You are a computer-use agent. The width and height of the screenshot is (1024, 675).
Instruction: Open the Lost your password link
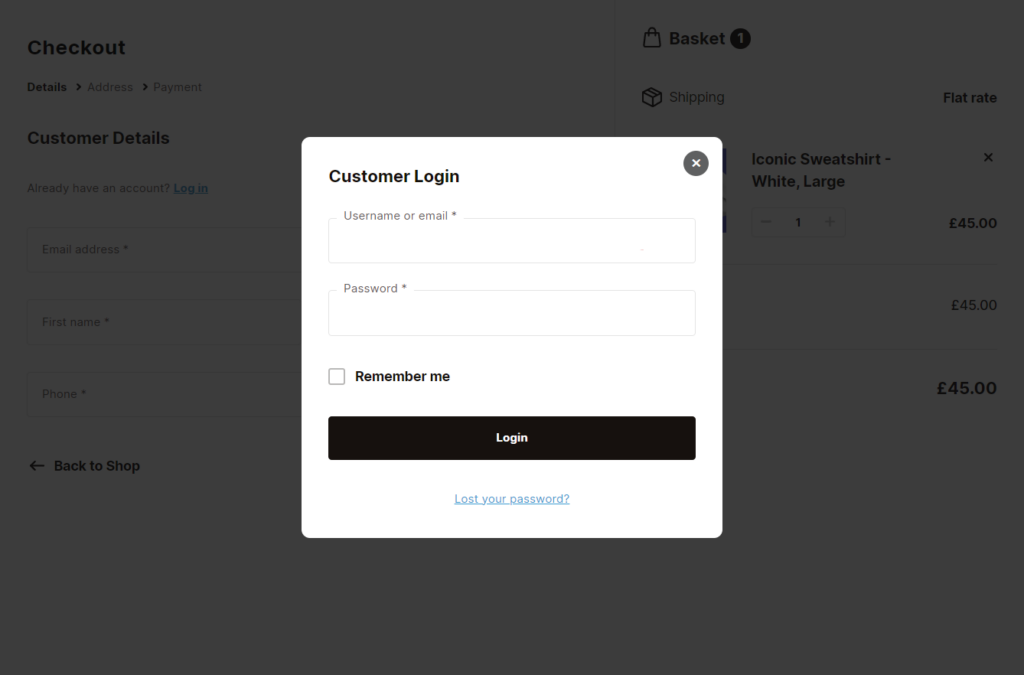(511, 498)
